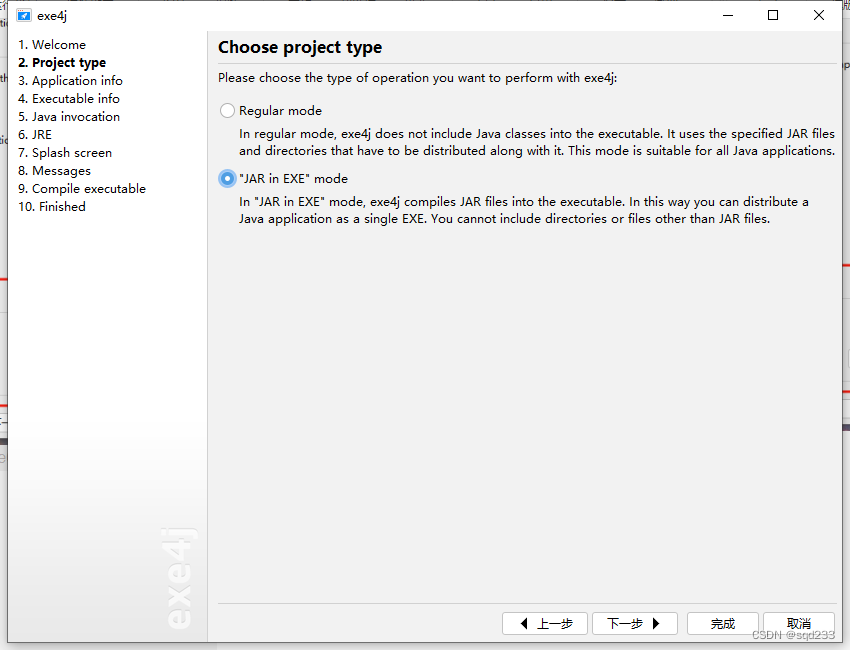Click the "JAR in EXE" mode description text
Viewport: 850px width, 650px height.
(524, 210)
